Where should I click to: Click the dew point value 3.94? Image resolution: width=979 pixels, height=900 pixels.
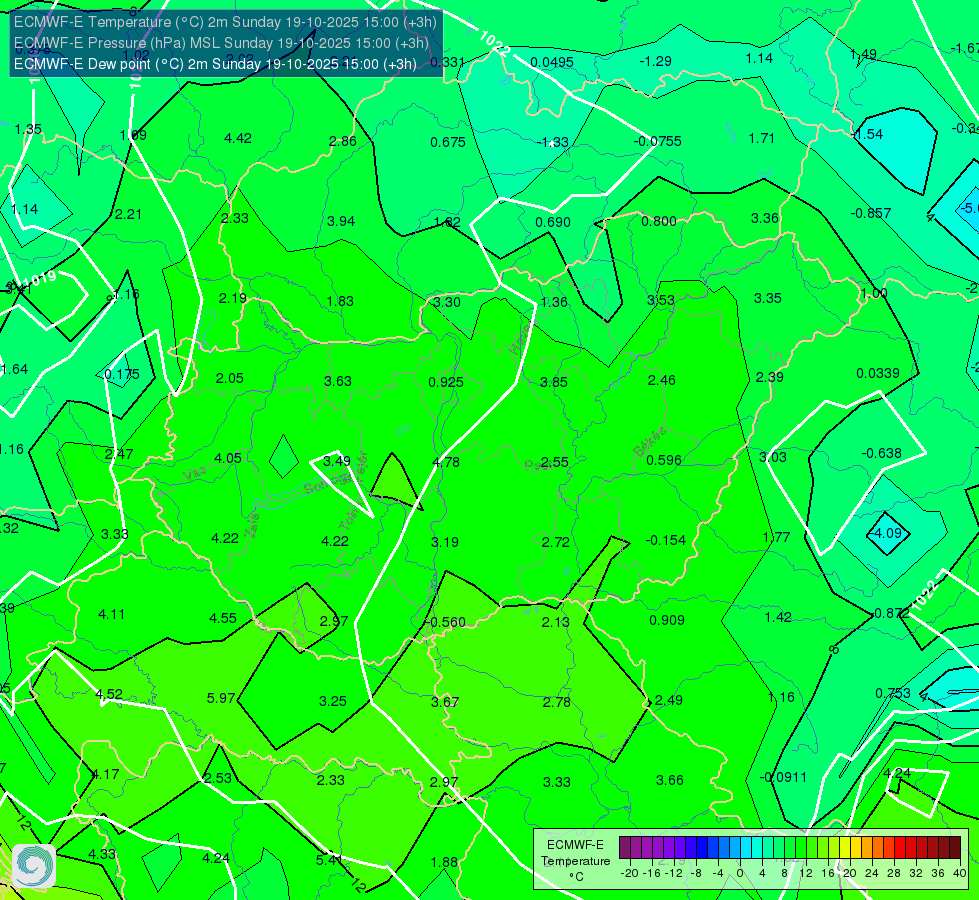[341, 221]
